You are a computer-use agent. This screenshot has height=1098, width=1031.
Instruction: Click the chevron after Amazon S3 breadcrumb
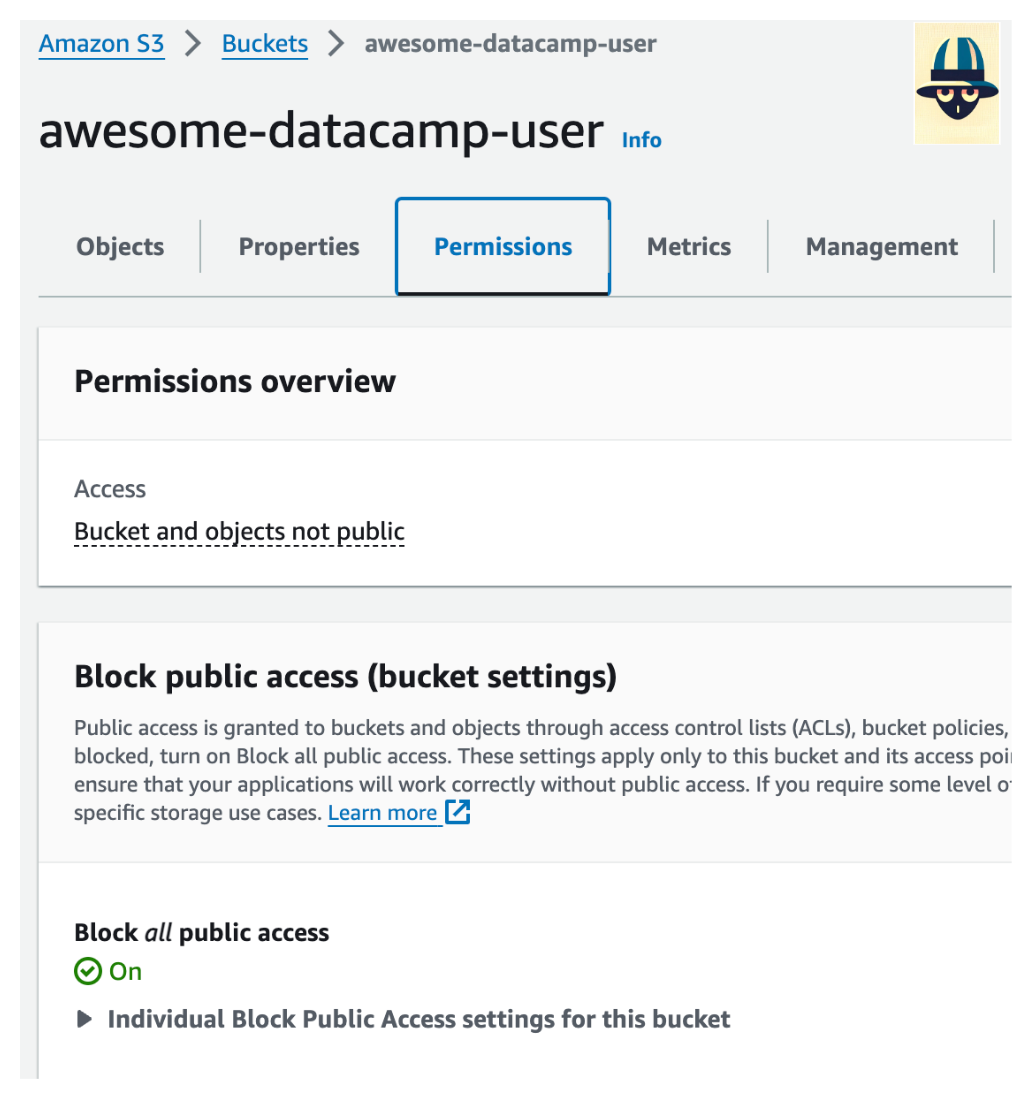[x=193, y=44]
